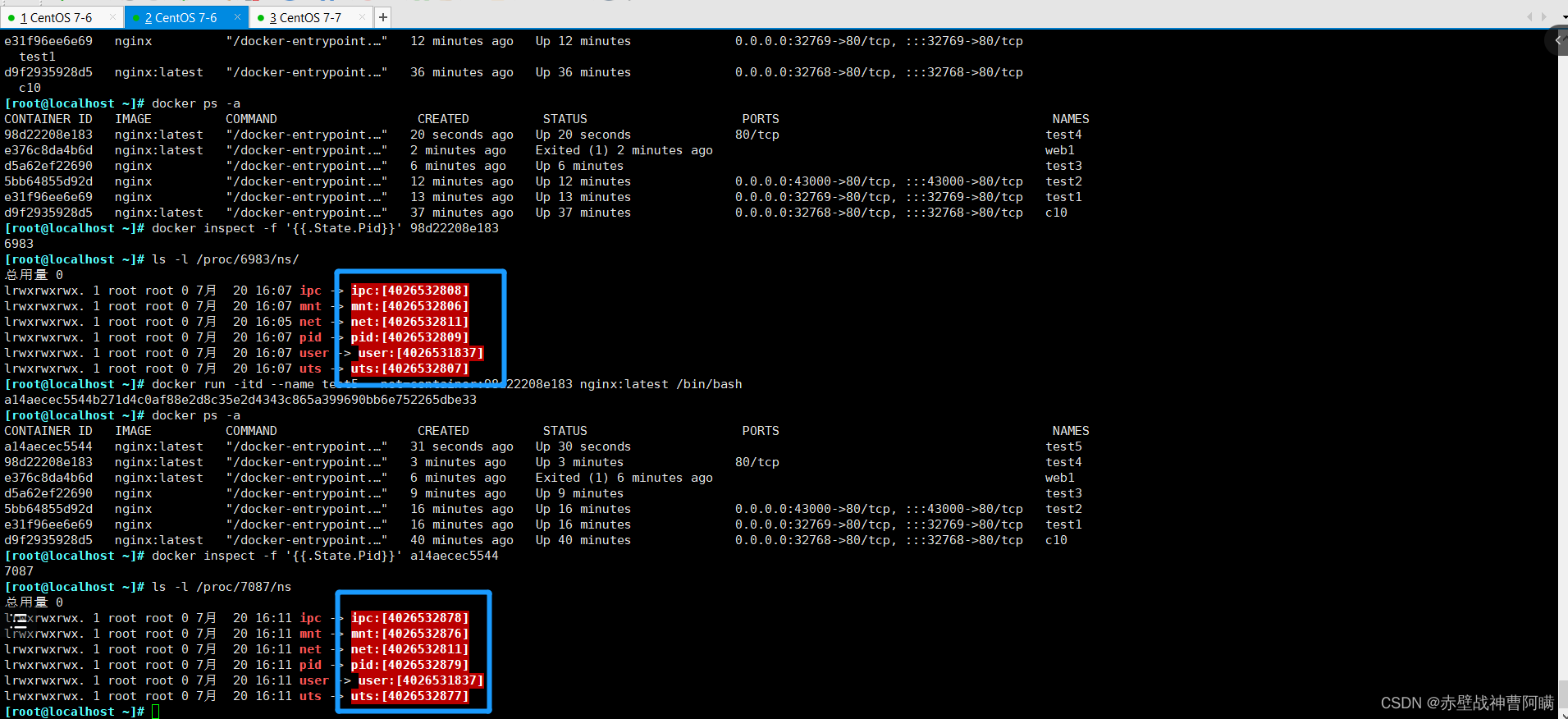Expand the collapsed side panel chevron

[1558, 40]
